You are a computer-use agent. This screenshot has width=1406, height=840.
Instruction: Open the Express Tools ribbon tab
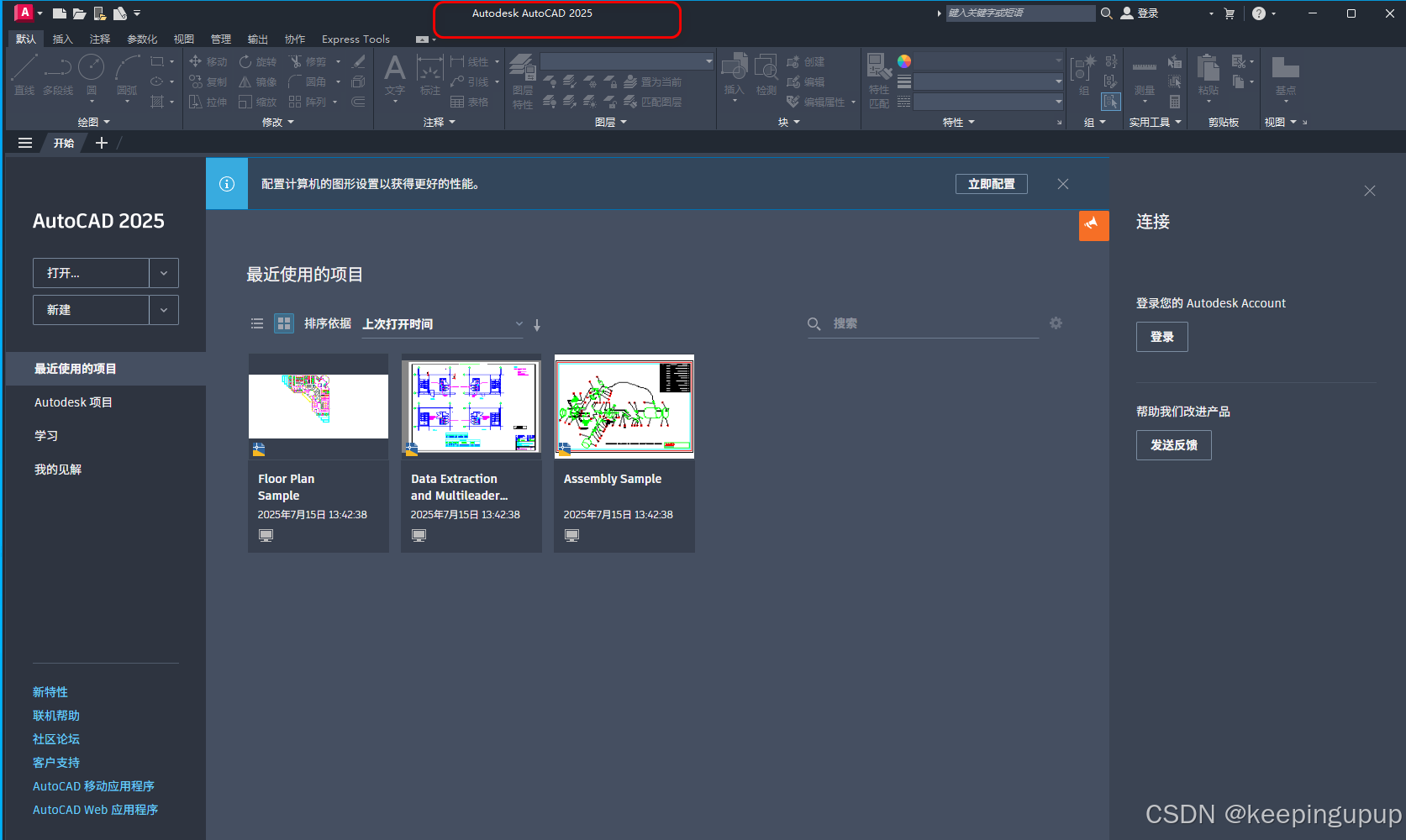(355, 39)
